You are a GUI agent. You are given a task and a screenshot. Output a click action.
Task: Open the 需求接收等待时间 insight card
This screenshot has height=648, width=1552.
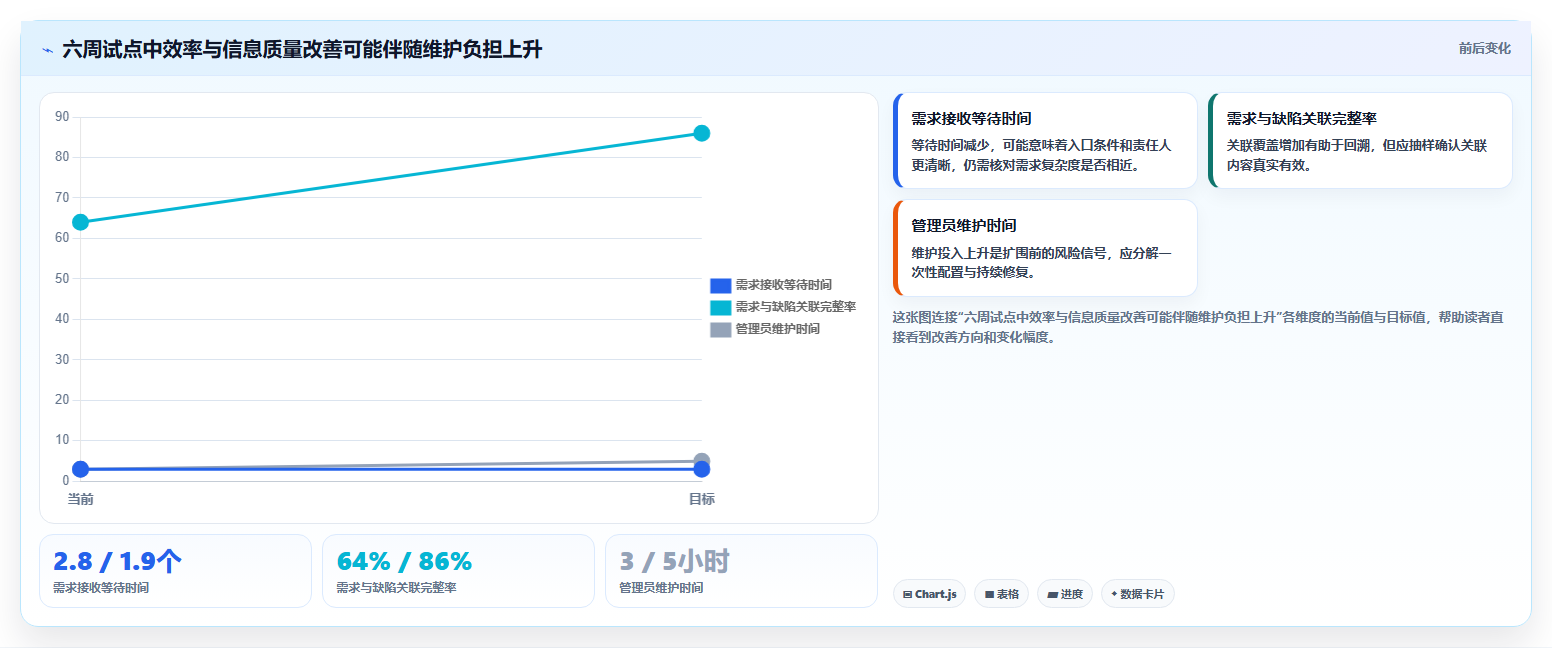(1045, 141)
